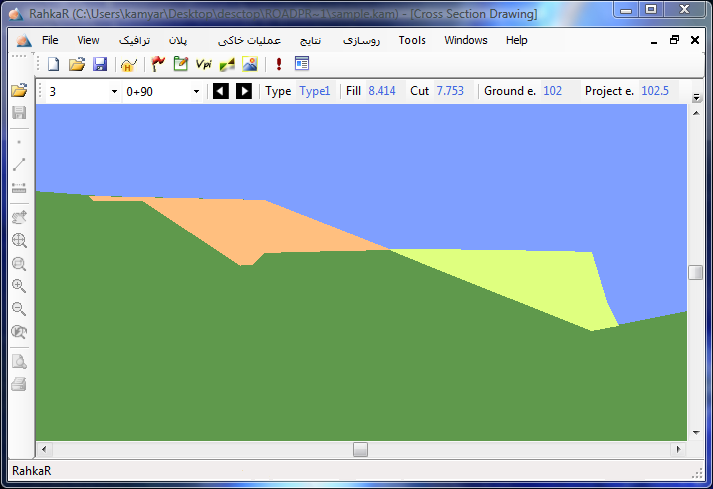Open the عملیات خاکی menu

pyautogui.click(x=249, y=40)
